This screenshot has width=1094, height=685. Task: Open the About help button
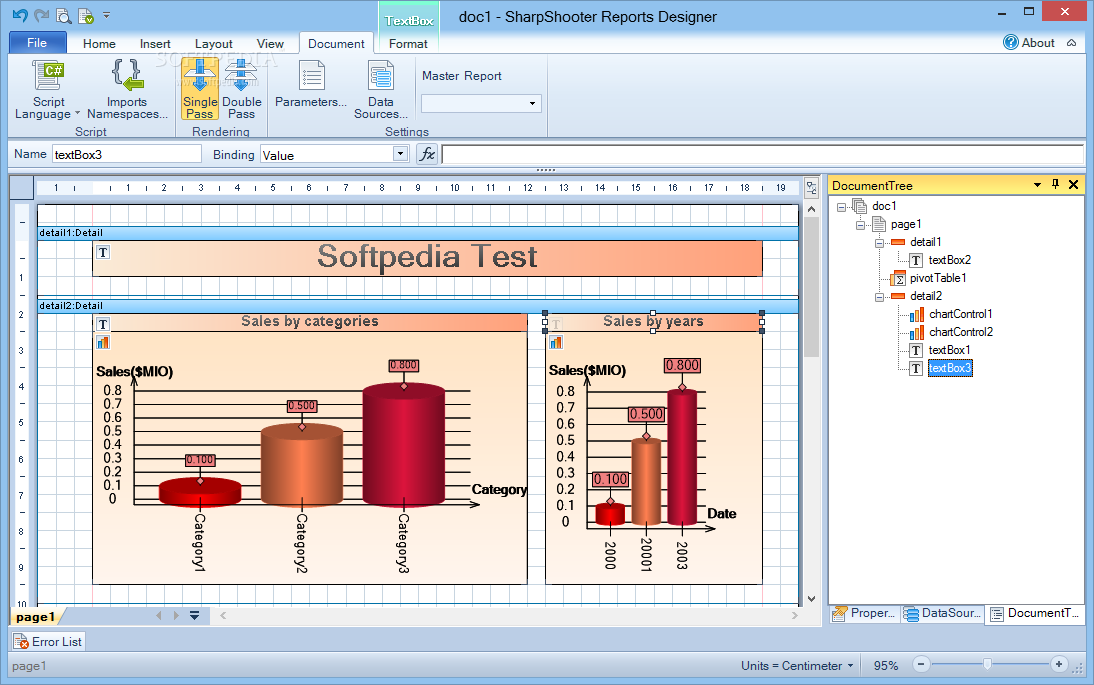coord(1029,43)
